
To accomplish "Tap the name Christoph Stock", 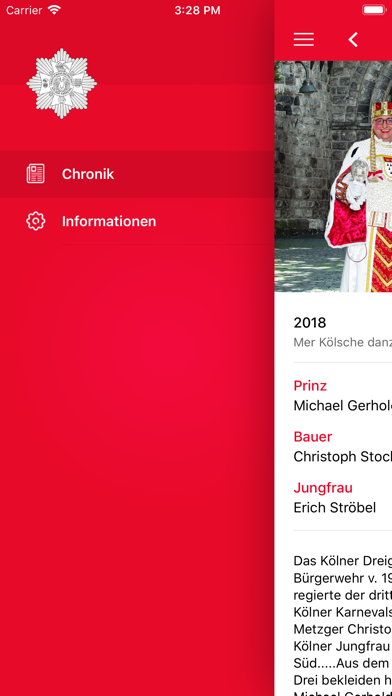I will (x=342, y=457).
